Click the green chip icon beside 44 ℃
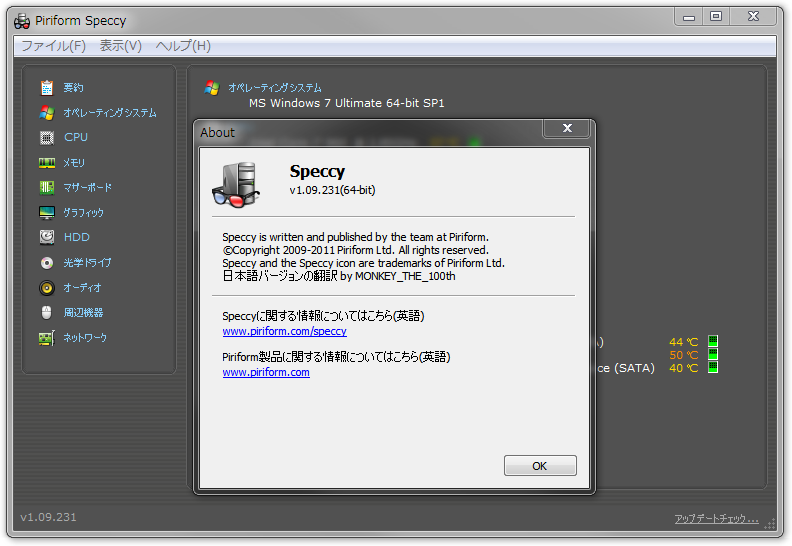Screen dimensions: 792x546 (x=713, y=341)
